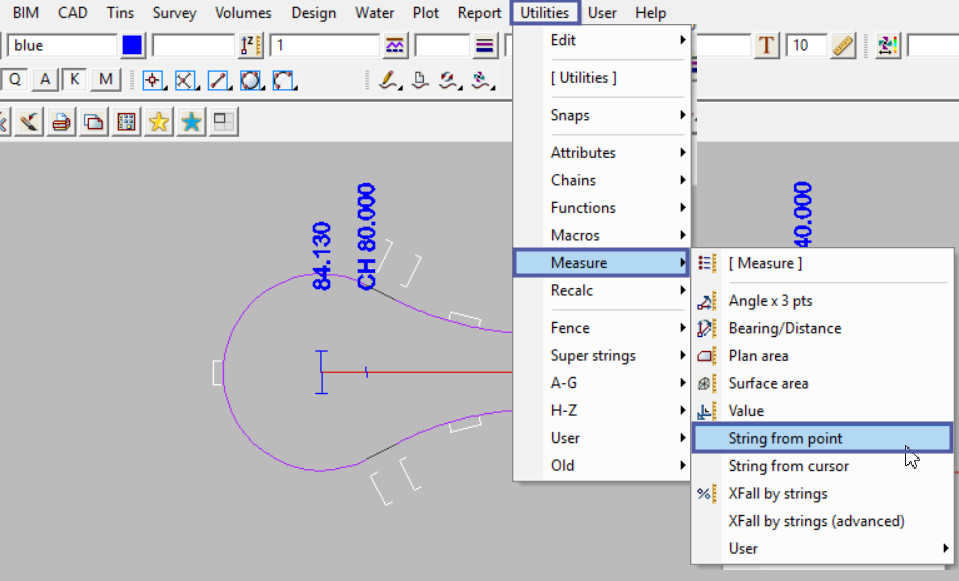Screen dimensions: 959x581
Task: Select the 'Plan area' measure option
Action: click(758, 355)
